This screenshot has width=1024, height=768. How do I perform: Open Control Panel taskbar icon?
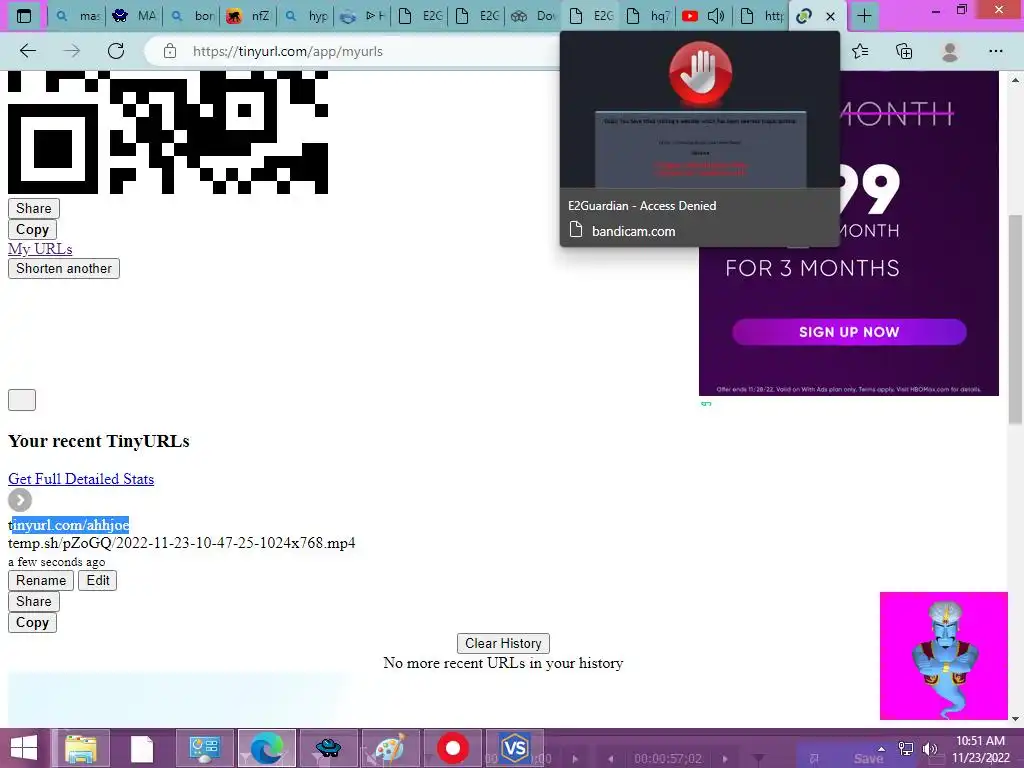pos(204,748)
